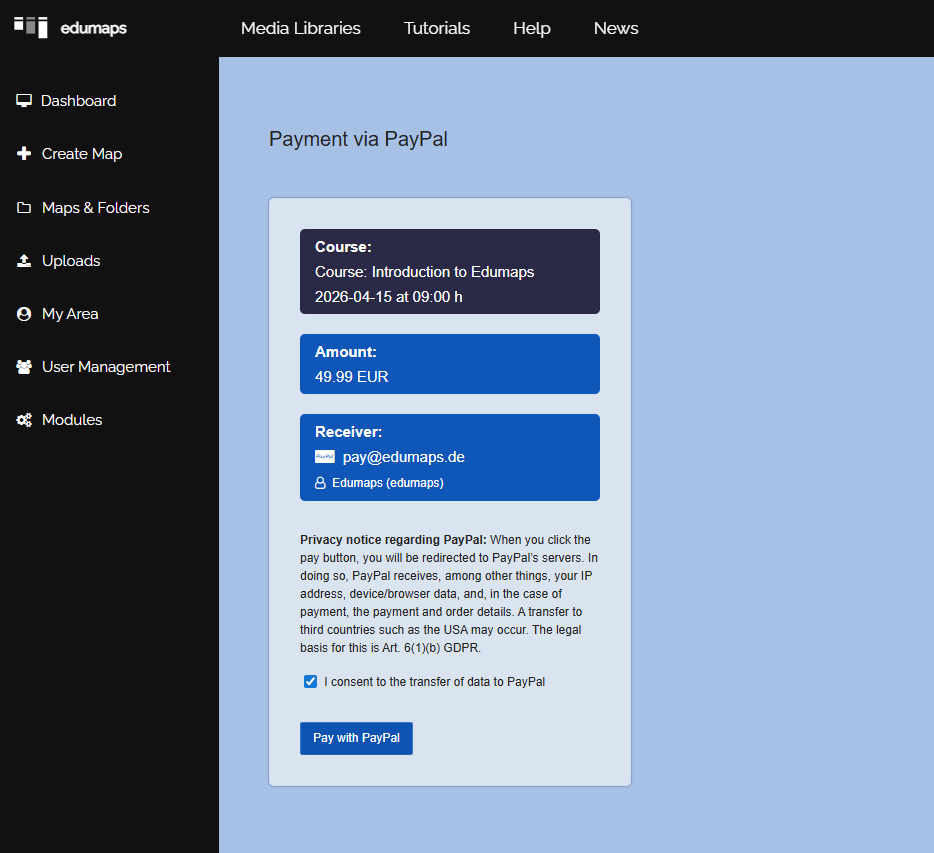
Task: Open the Media Libraries menu
Action: 300,28
